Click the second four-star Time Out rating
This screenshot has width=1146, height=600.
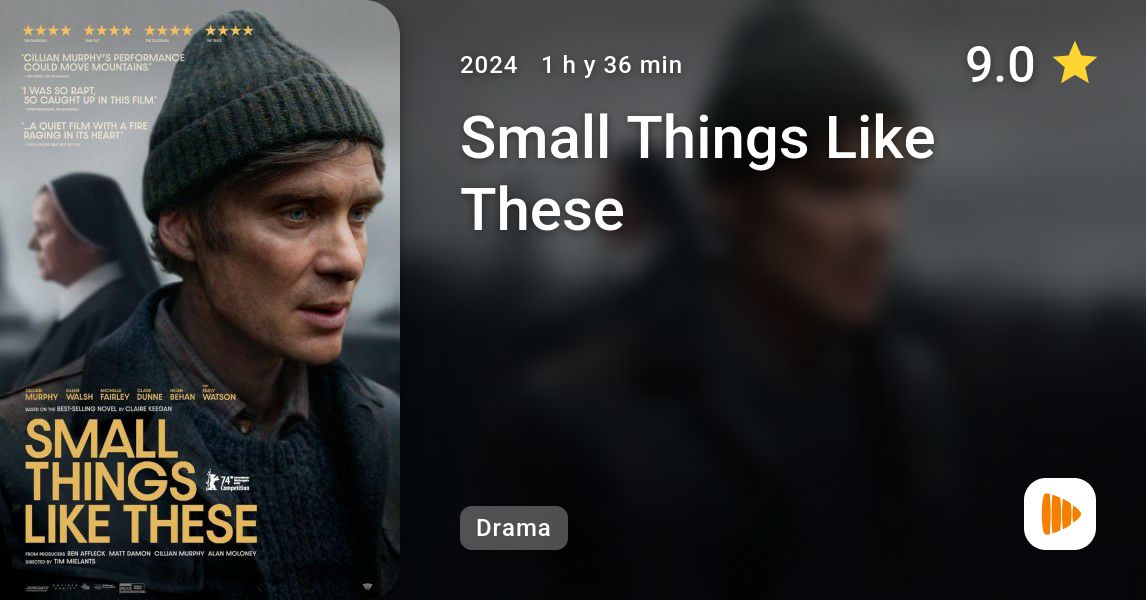tap(107, 31)
